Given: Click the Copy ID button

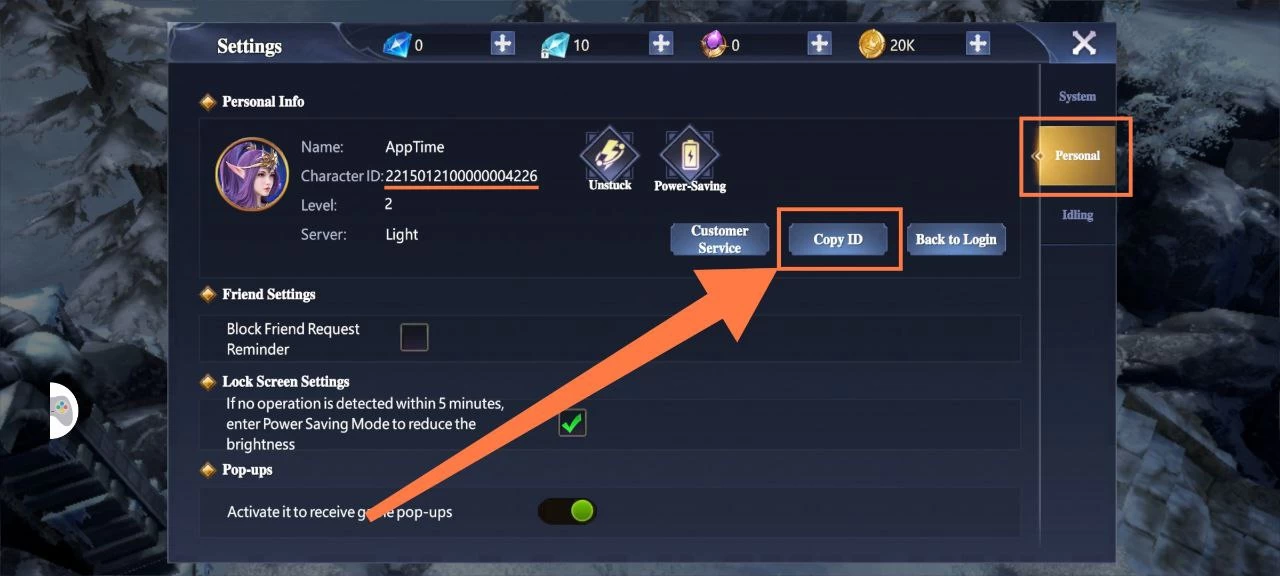Looking at the screenshot, I should [838, 239].
